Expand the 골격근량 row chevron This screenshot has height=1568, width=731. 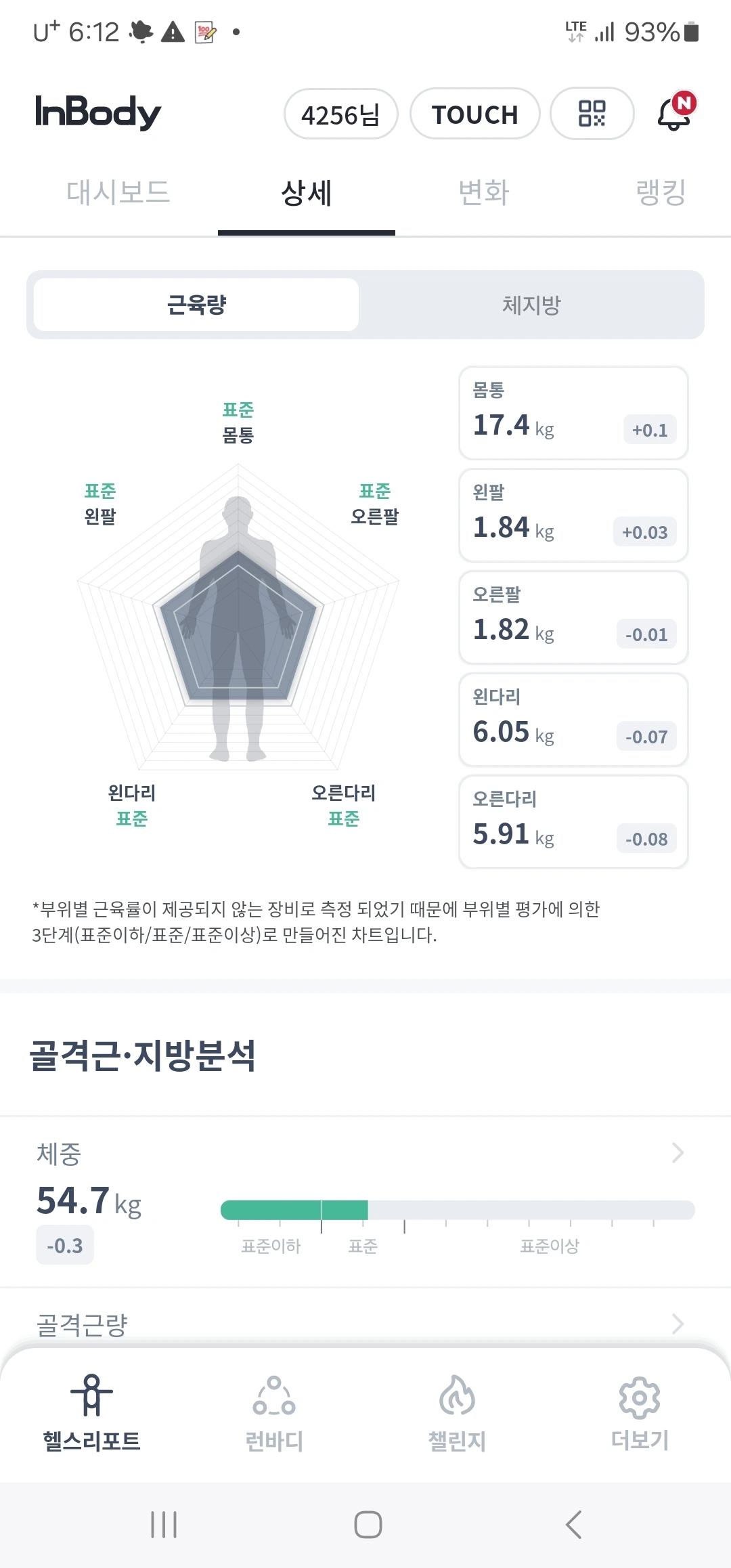(678, 1323)
